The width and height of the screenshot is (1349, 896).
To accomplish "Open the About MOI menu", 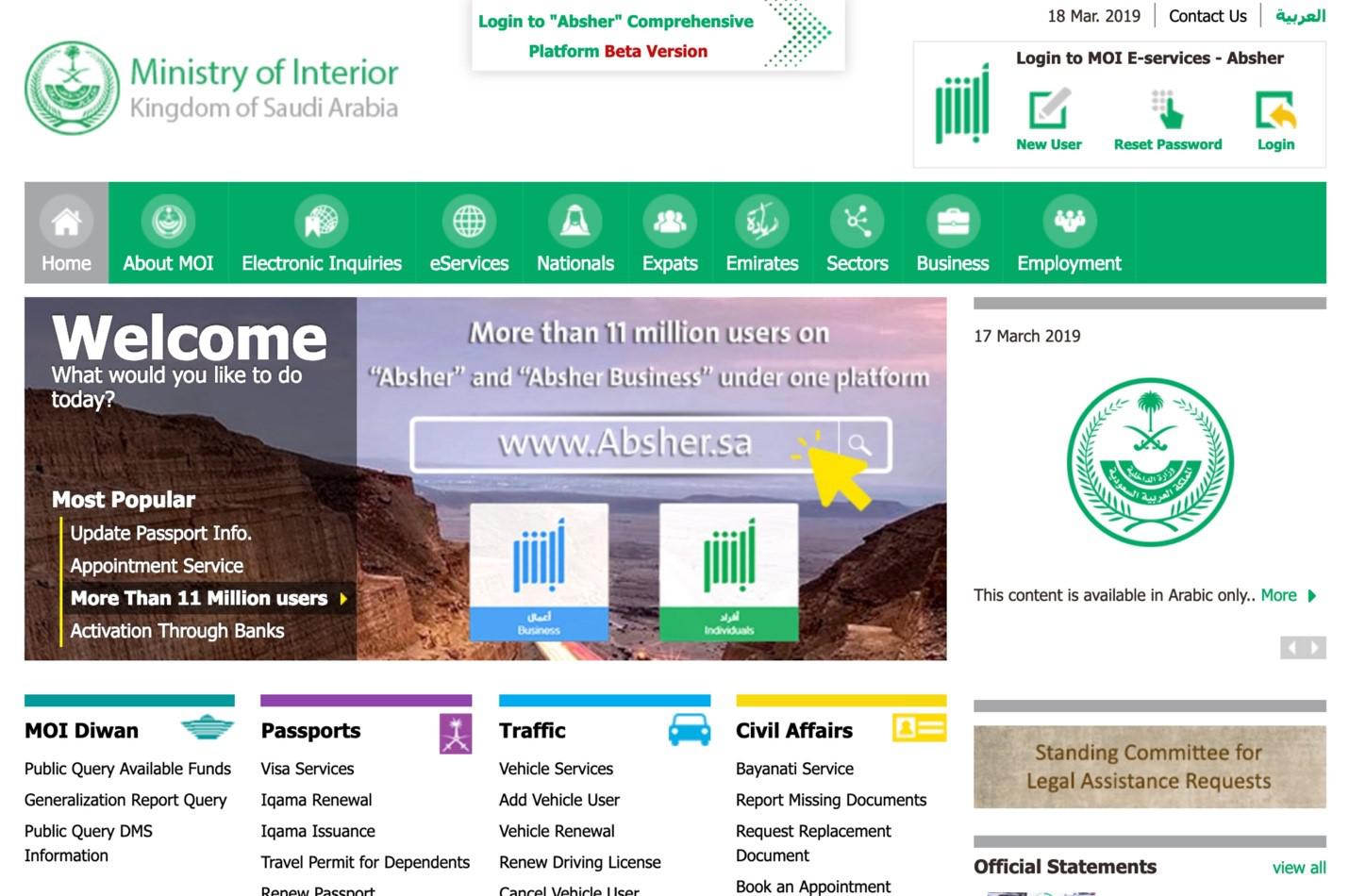I will (168, 263).
